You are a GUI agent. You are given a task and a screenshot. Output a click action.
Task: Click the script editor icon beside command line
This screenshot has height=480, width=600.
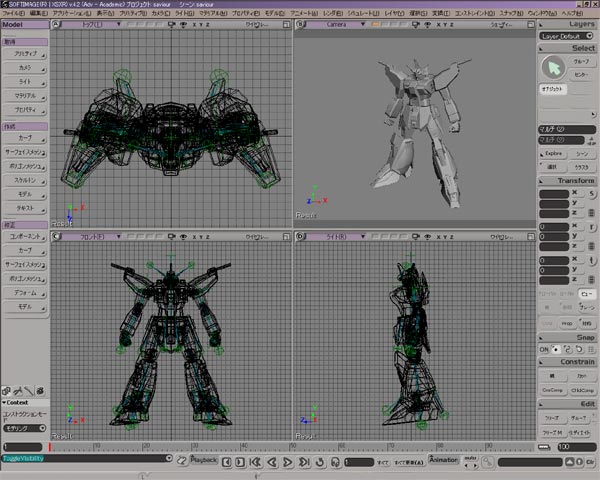pyautogui.click(x=183, y=461)
